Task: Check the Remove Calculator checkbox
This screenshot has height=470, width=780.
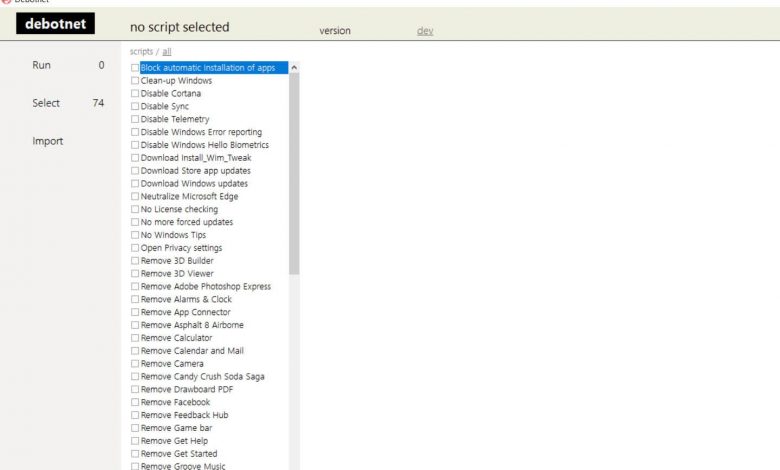Action: (135, 338)
